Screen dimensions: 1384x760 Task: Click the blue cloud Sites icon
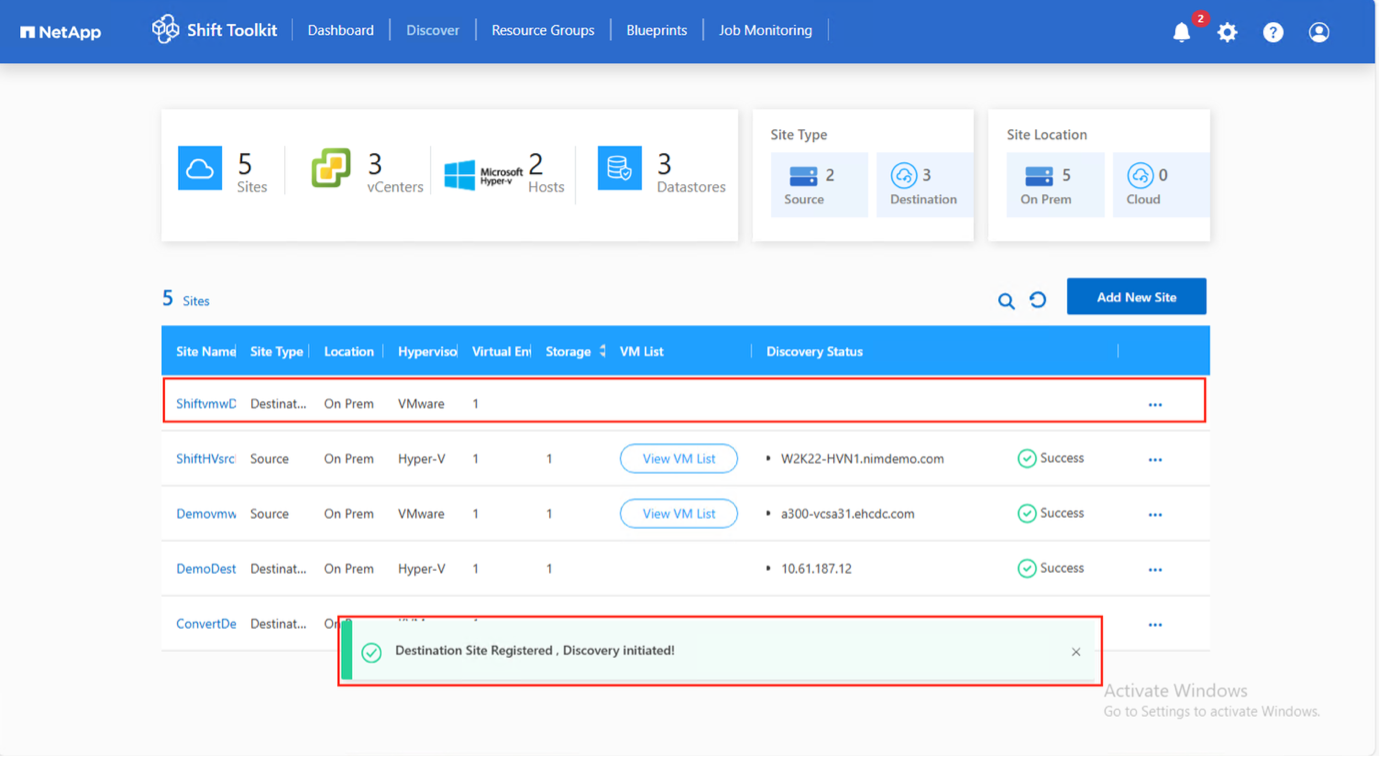click(x=200, y=168)
